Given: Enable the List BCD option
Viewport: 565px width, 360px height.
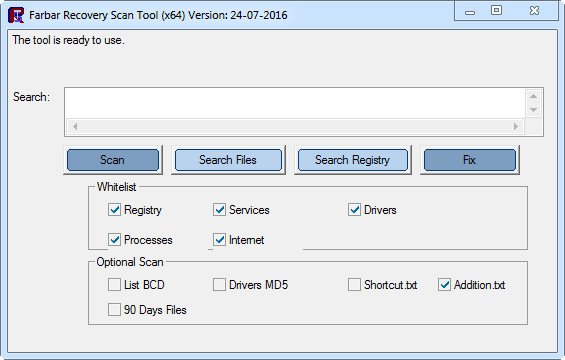Looking at the screenshot, I should point(114,285).
